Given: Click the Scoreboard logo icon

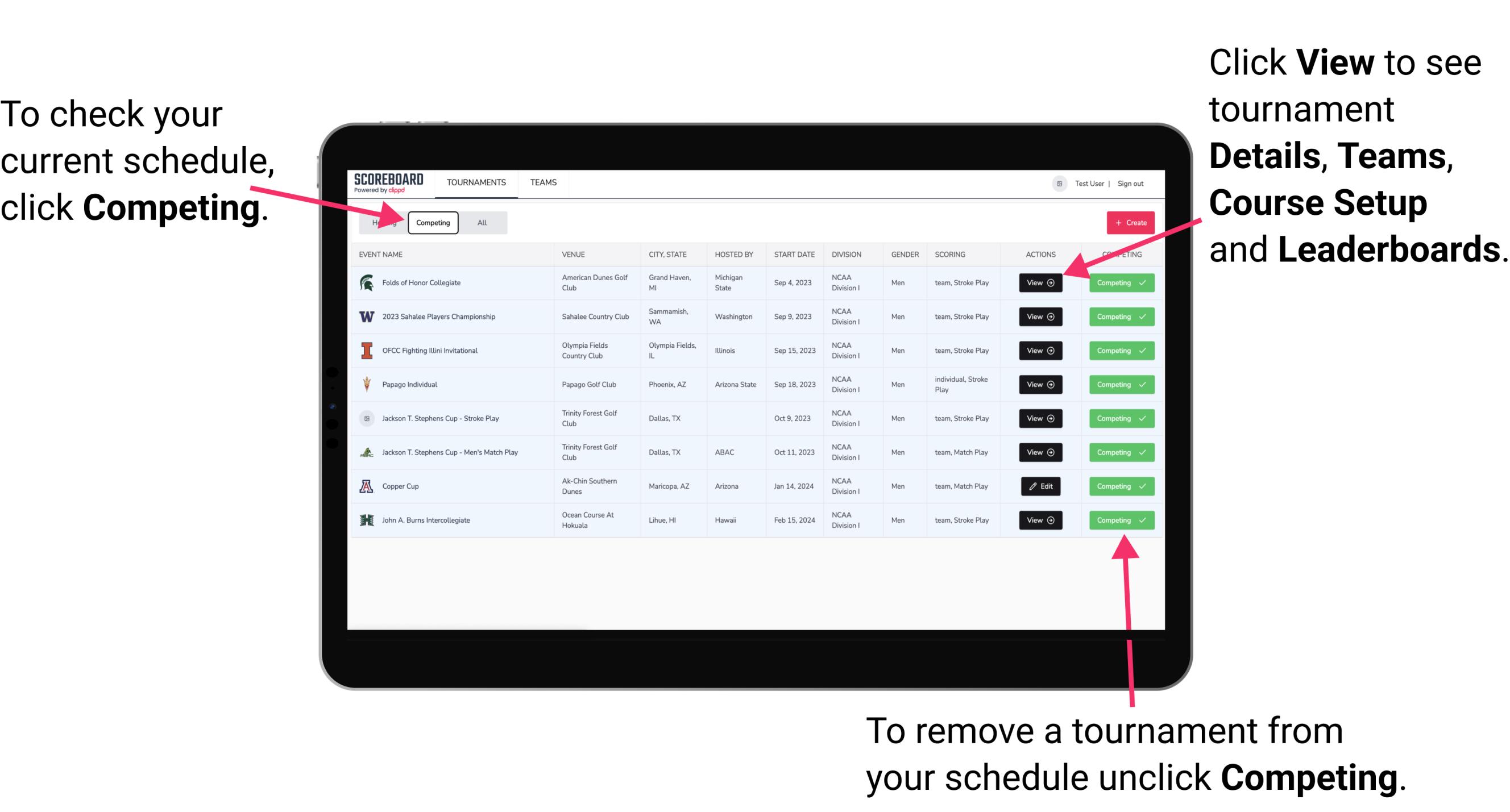Looking at the screenshot, I should (x=389, y=182).
